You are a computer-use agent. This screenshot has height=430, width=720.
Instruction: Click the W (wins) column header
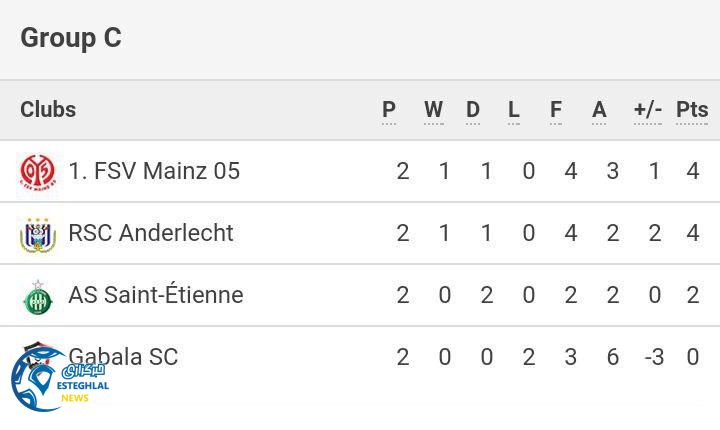pyautogui.click(x=433, y=110)
